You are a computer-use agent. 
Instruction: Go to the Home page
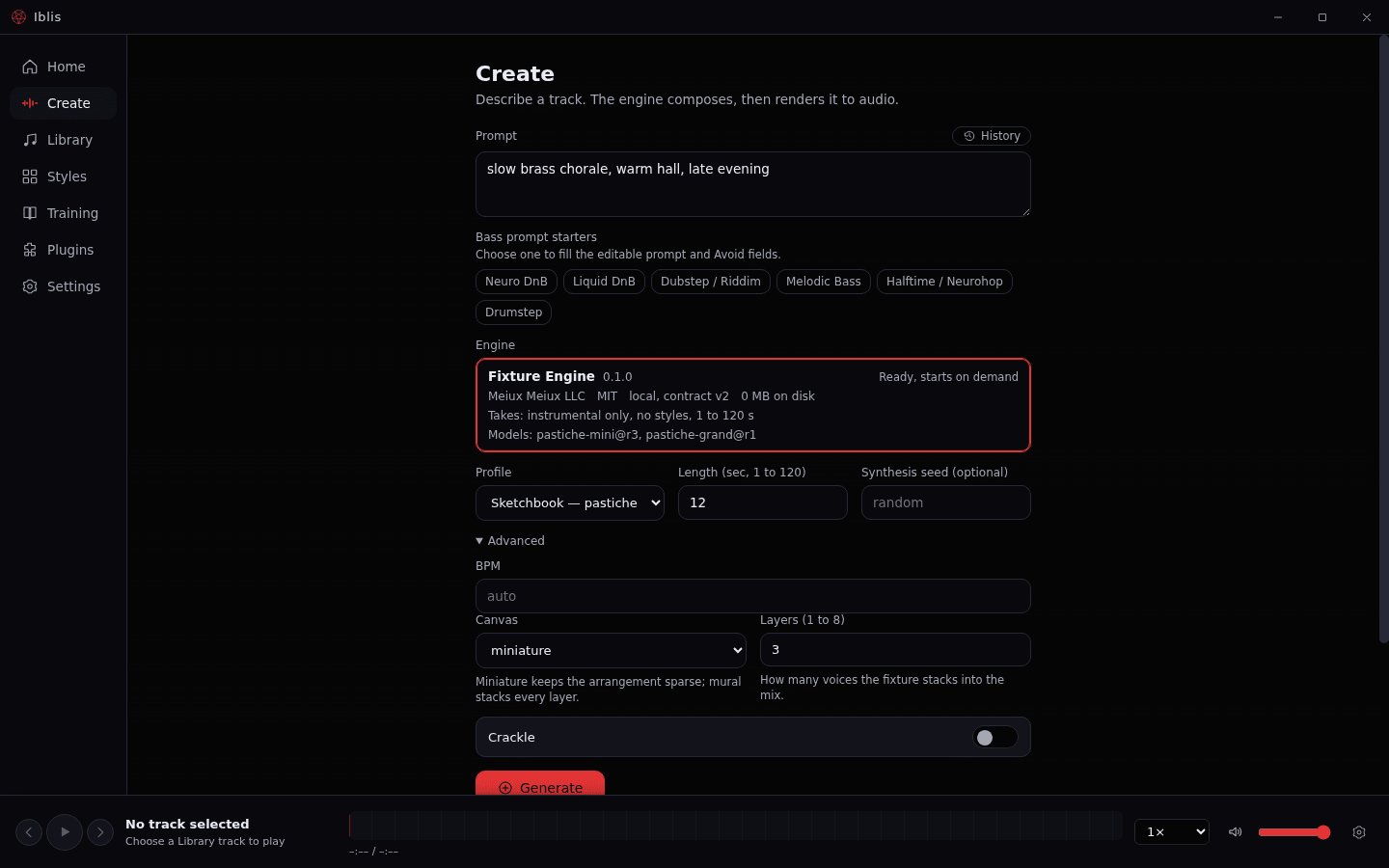pyautogui.click(x=64, y=67)
